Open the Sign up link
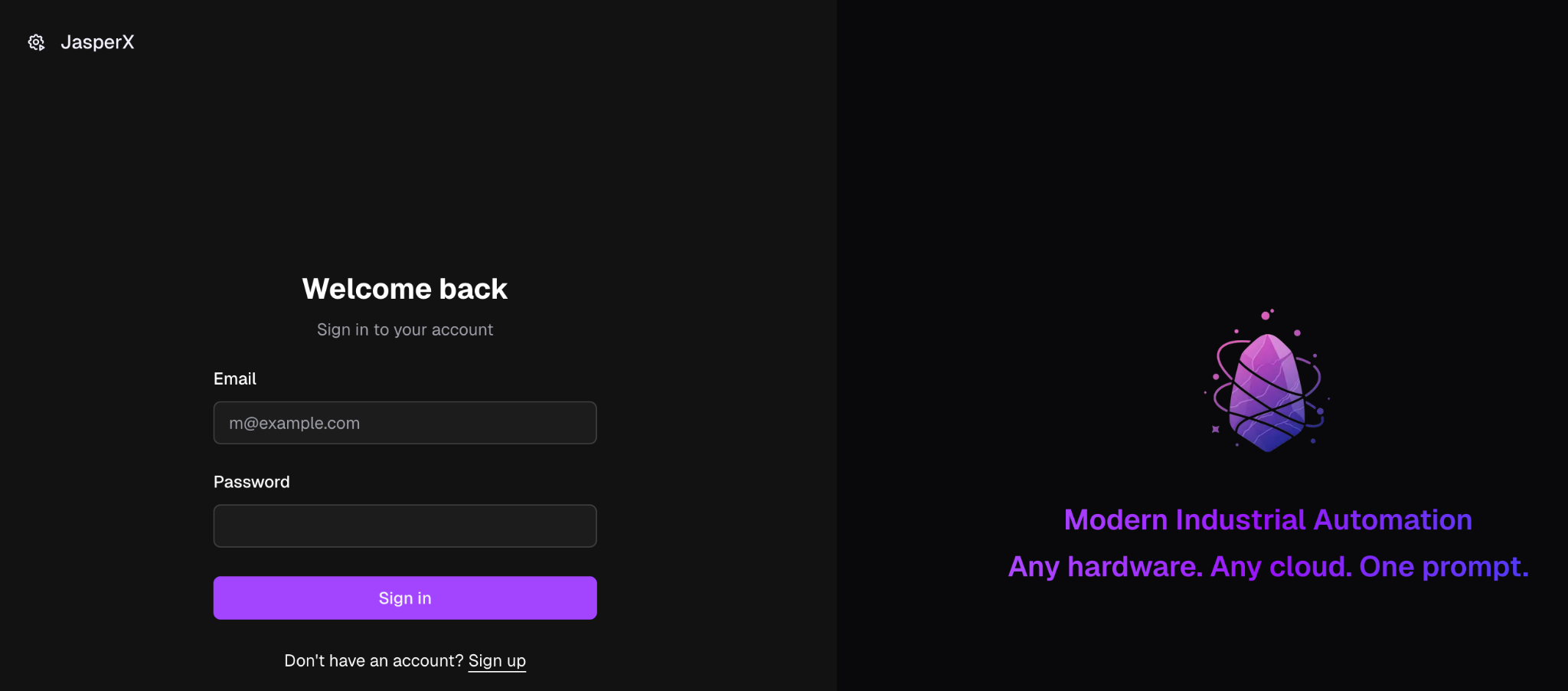 pos(497,660)
